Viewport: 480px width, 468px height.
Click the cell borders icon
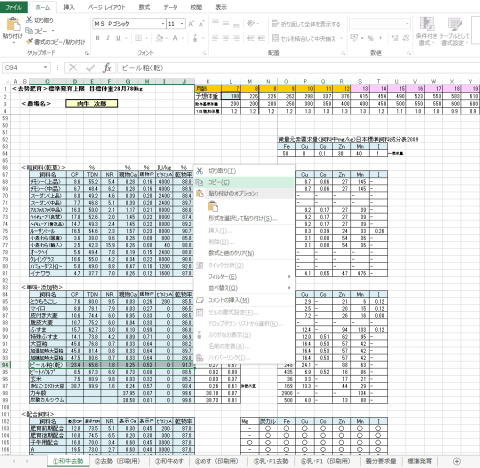click(139, 38)
